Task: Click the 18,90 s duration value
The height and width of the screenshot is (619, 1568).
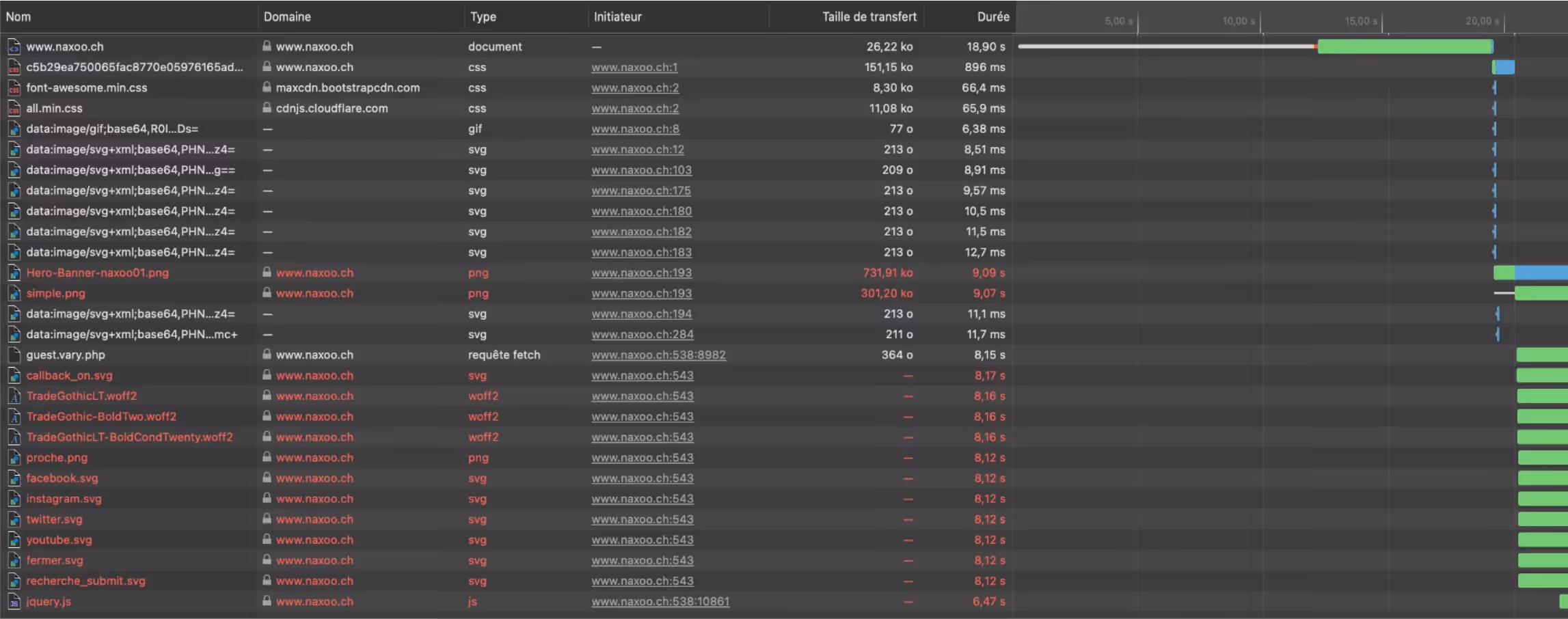Action: tap(986, 46)
